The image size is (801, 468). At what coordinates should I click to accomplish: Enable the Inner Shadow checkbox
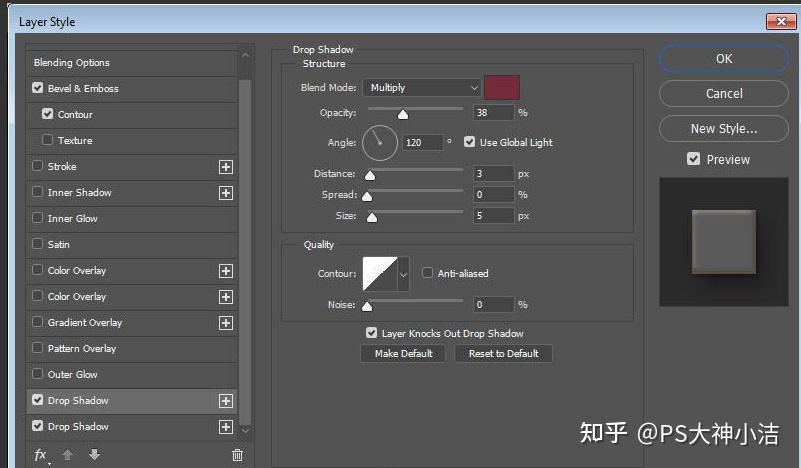(x=37, y=192)
